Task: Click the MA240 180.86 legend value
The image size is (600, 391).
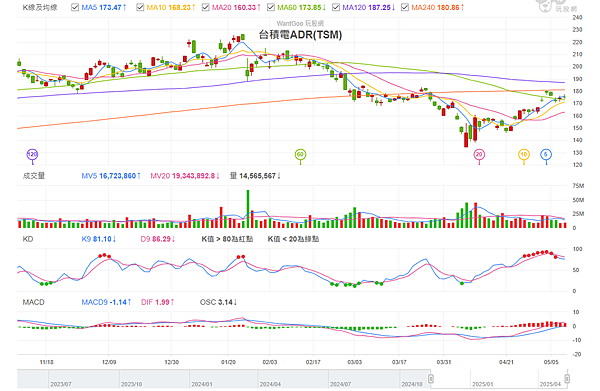Action: pyautogui.click(x=438, y=7)
